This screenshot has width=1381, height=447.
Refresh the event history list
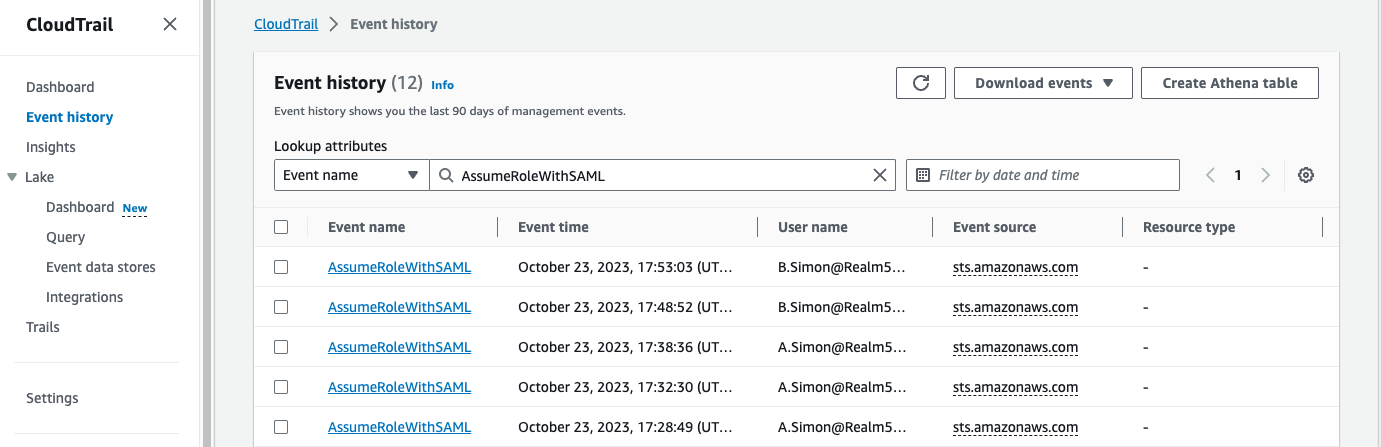click(x=921, y=83)
